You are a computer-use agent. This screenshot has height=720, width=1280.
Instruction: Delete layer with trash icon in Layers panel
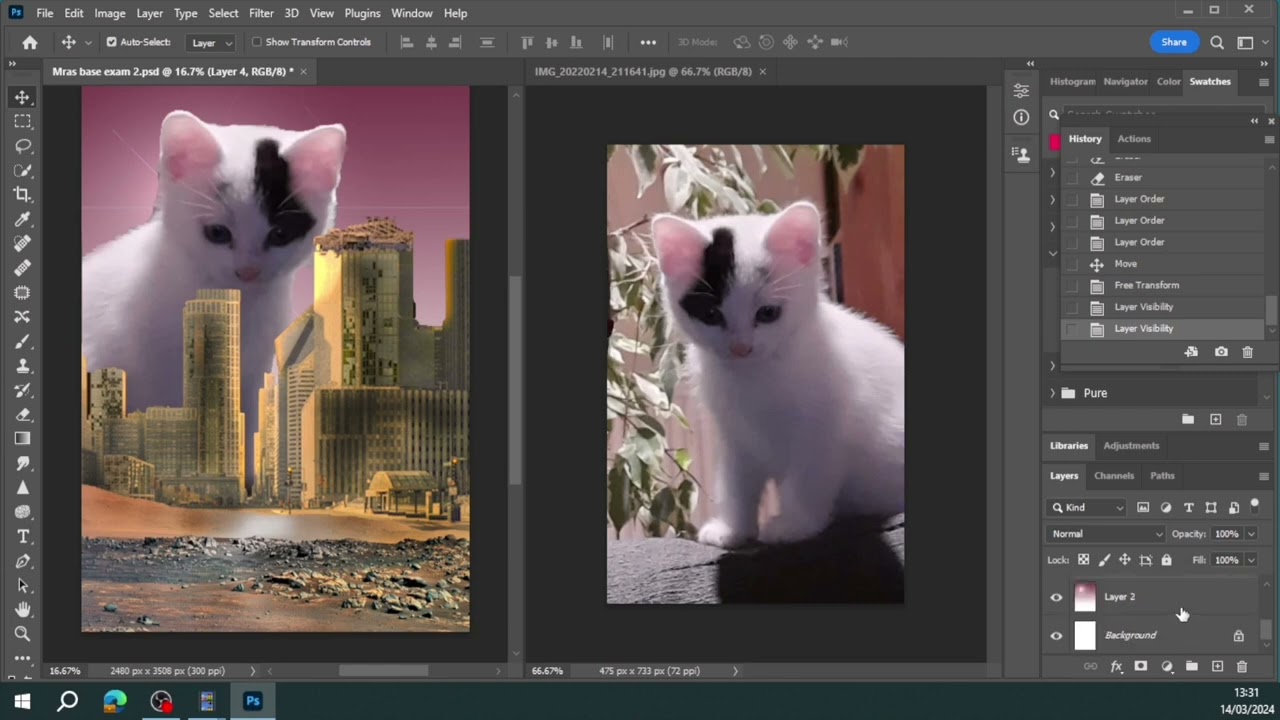pos(1242,666)
